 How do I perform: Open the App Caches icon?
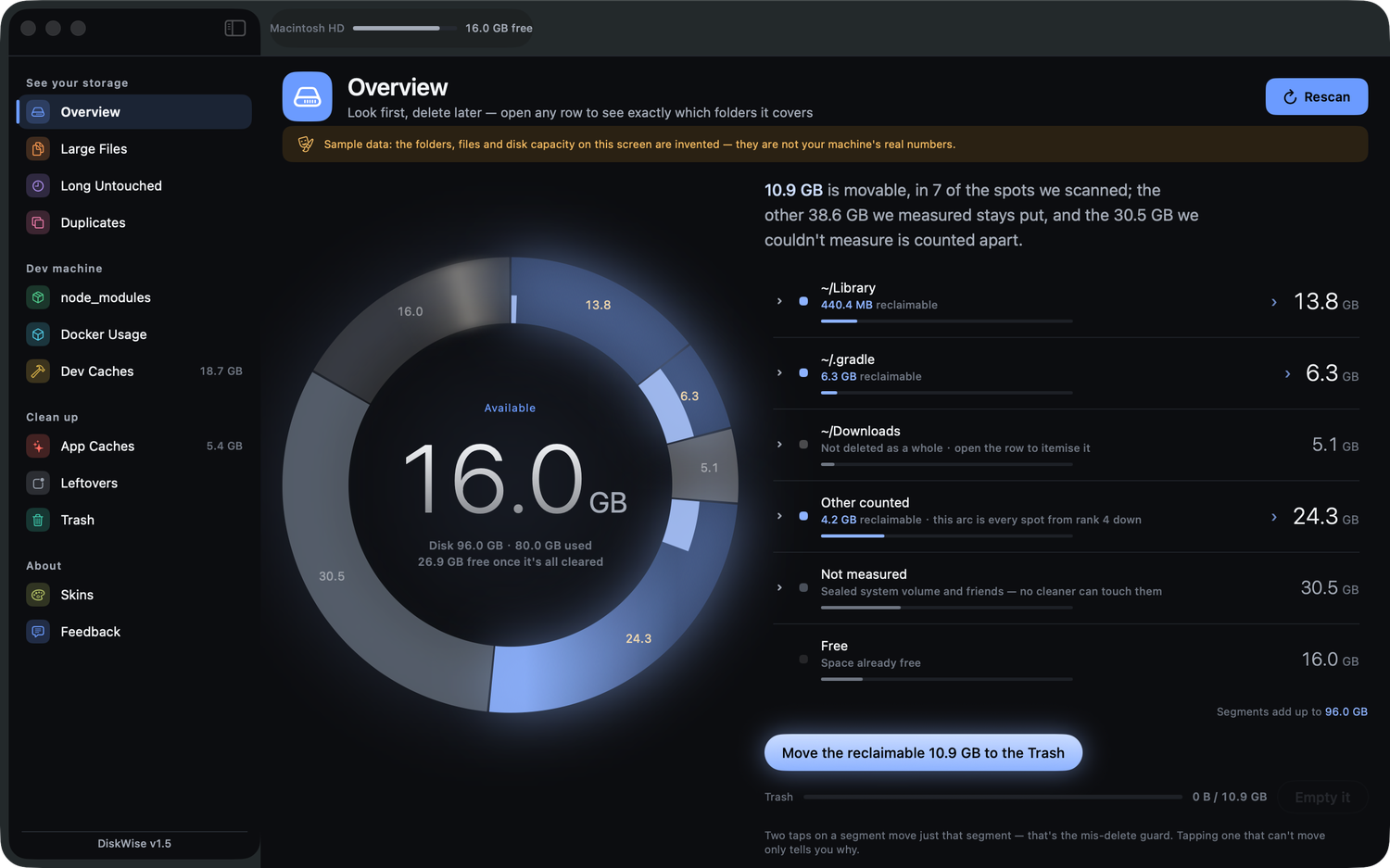coord(38,447)
